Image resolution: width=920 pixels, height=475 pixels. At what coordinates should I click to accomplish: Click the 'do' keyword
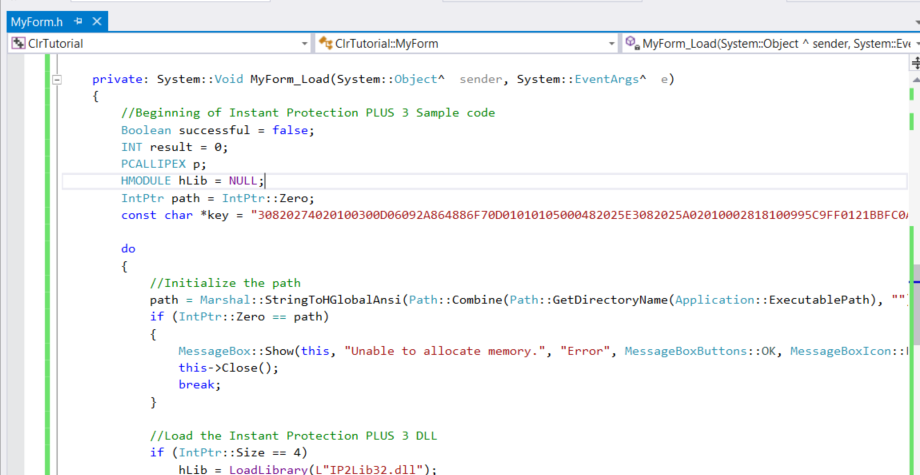tap(128, 249)
